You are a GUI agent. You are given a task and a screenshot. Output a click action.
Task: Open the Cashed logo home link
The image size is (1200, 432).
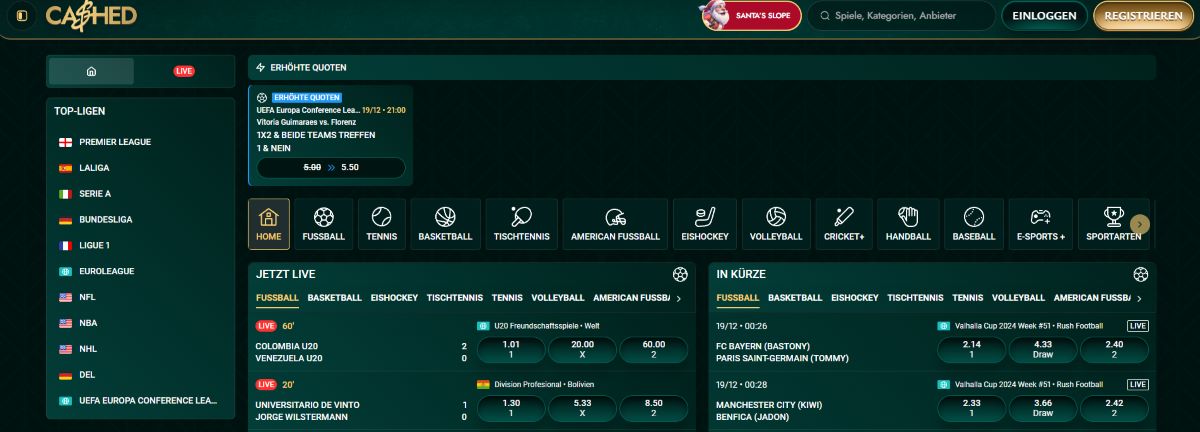point(91,16)
